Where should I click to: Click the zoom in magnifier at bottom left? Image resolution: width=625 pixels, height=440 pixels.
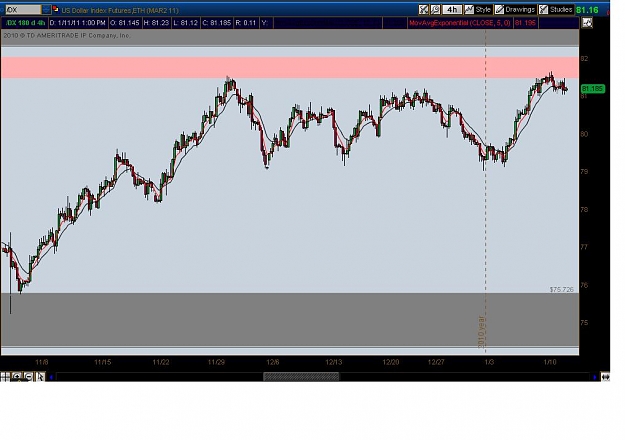pyautogui.click(x=17, y=377)
